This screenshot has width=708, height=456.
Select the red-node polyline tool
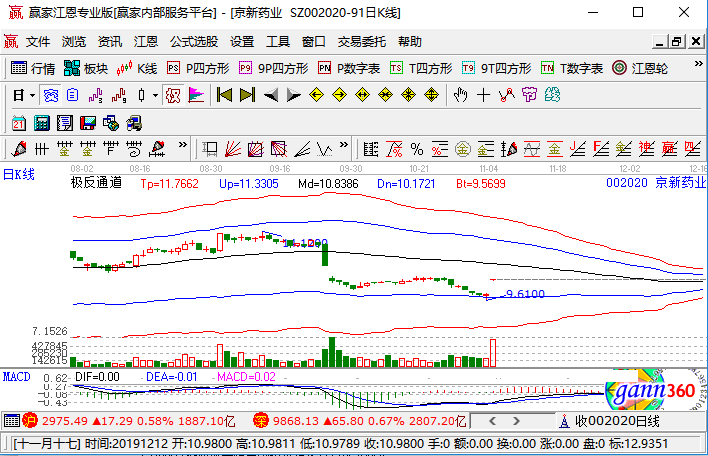(507, 95)
